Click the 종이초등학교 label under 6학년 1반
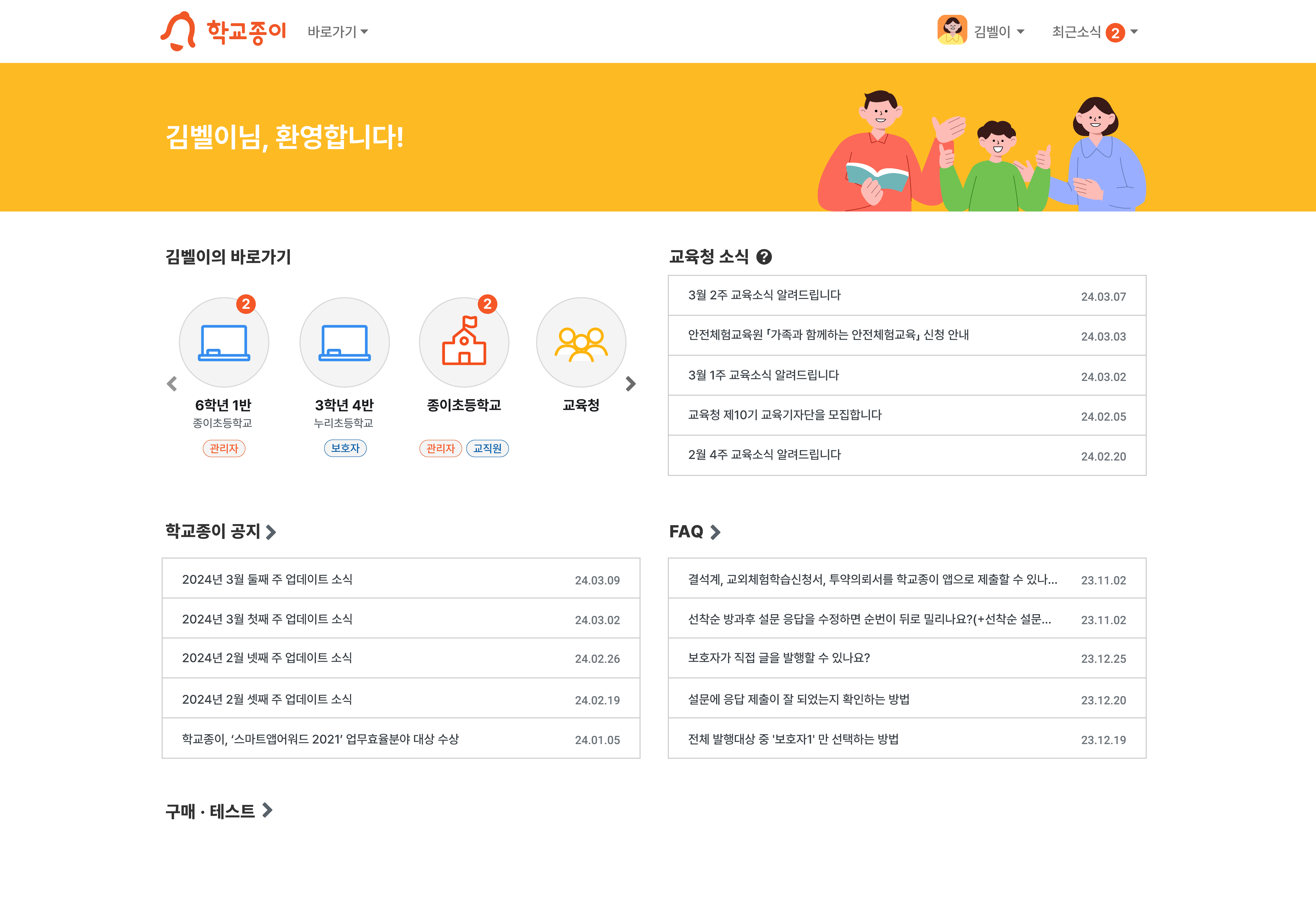1316x899 pixels. pyautogui.click(x=222, y=423)
